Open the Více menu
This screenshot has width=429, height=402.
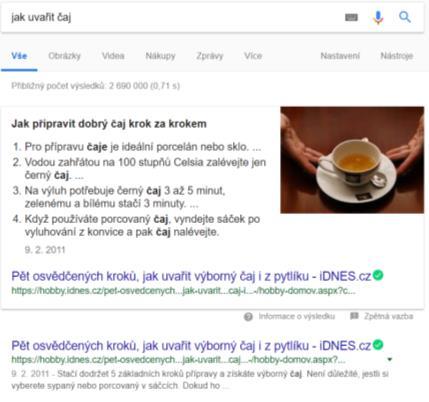[253, 56]
